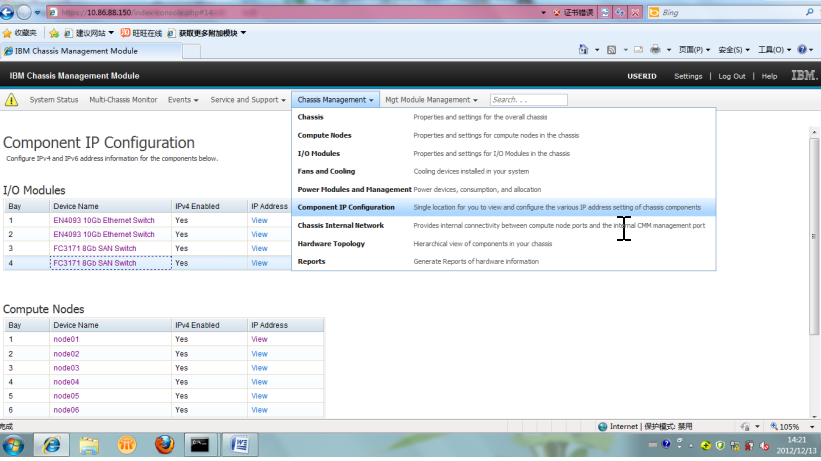Open Windows Explorer folder on taskbar
The height and width of the screenshot is (461, 821).
pyautogui.click(x=89, y=445)
